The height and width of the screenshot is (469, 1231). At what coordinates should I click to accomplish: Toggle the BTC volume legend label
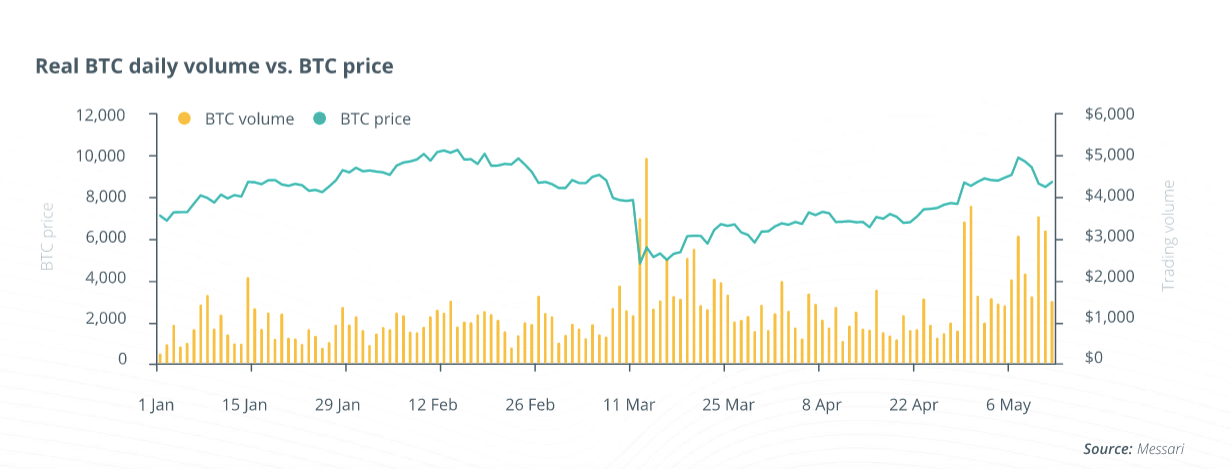pos(250,119)
